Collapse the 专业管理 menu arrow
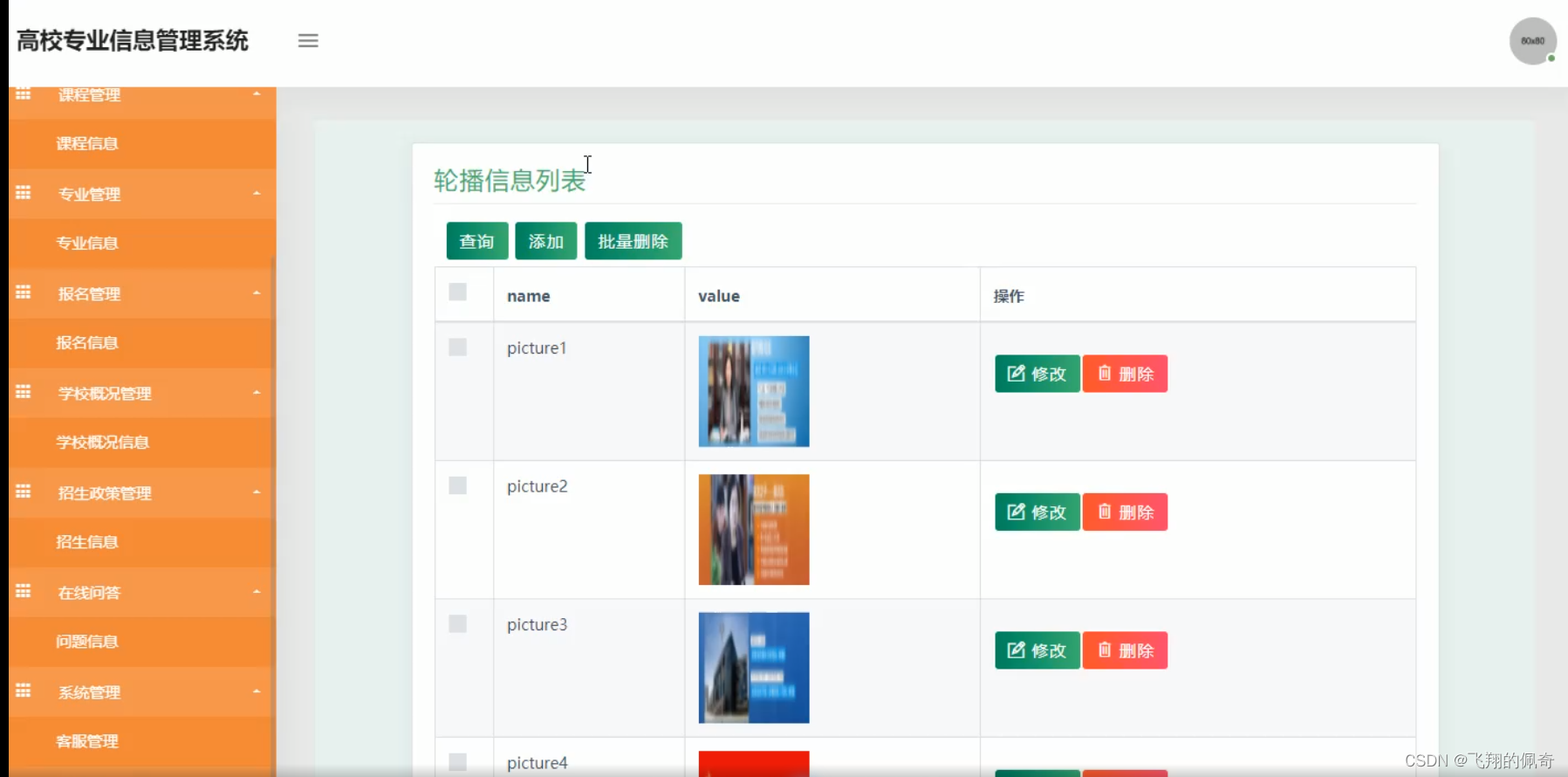The height and width of the screenshot is (777, 1568). [x=257, y=193]
